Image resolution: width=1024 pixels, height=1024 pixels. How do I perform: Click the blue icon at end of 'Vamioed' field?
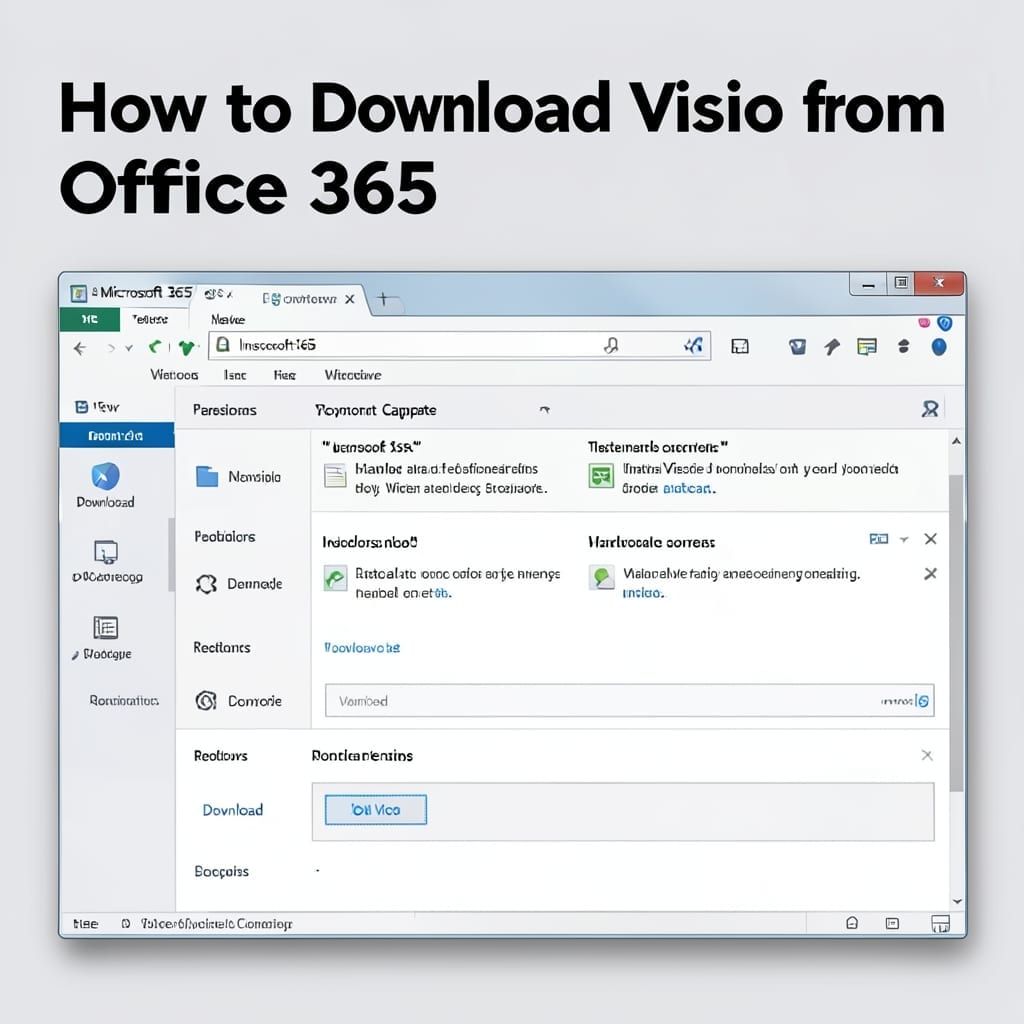coord(922,701)
